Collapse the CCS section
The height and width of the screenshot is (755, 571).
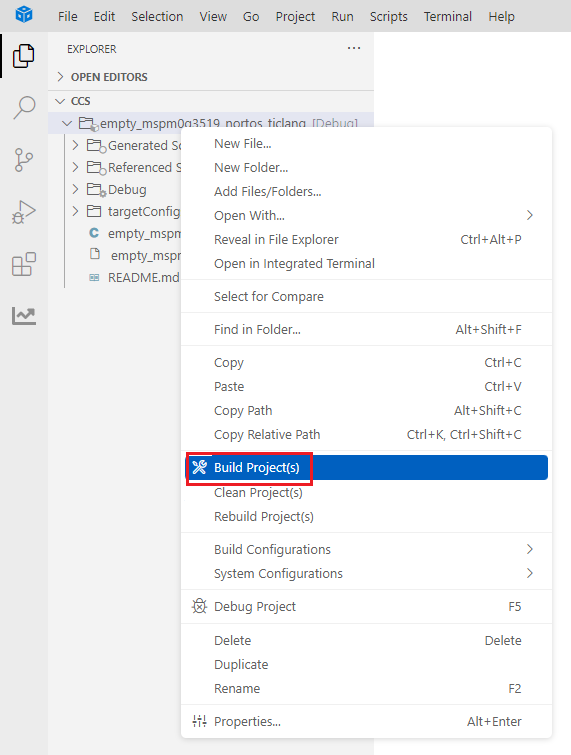tap(60, 101)
